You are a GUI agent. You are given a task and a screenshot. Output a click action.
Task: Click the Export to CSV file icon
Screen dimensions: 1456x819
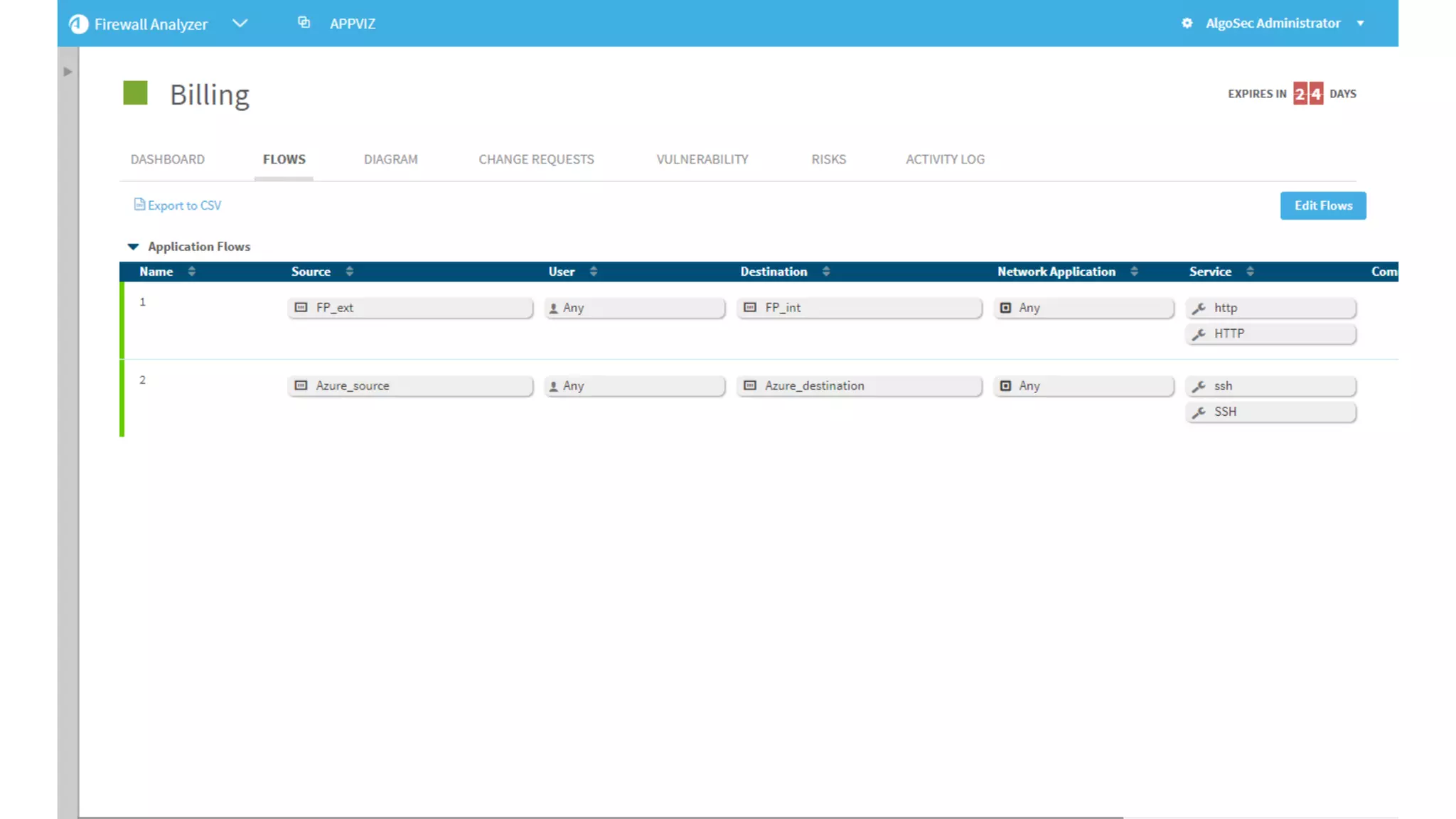click(x=139, y=205)
